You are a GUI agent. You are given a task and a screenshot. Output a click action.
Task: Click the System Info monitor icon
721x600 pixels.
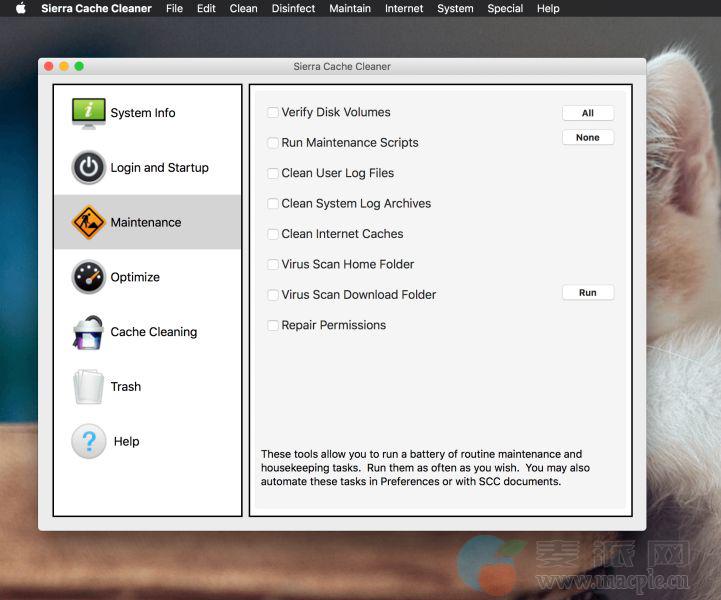pyautogui.click(x=88, y=113)
